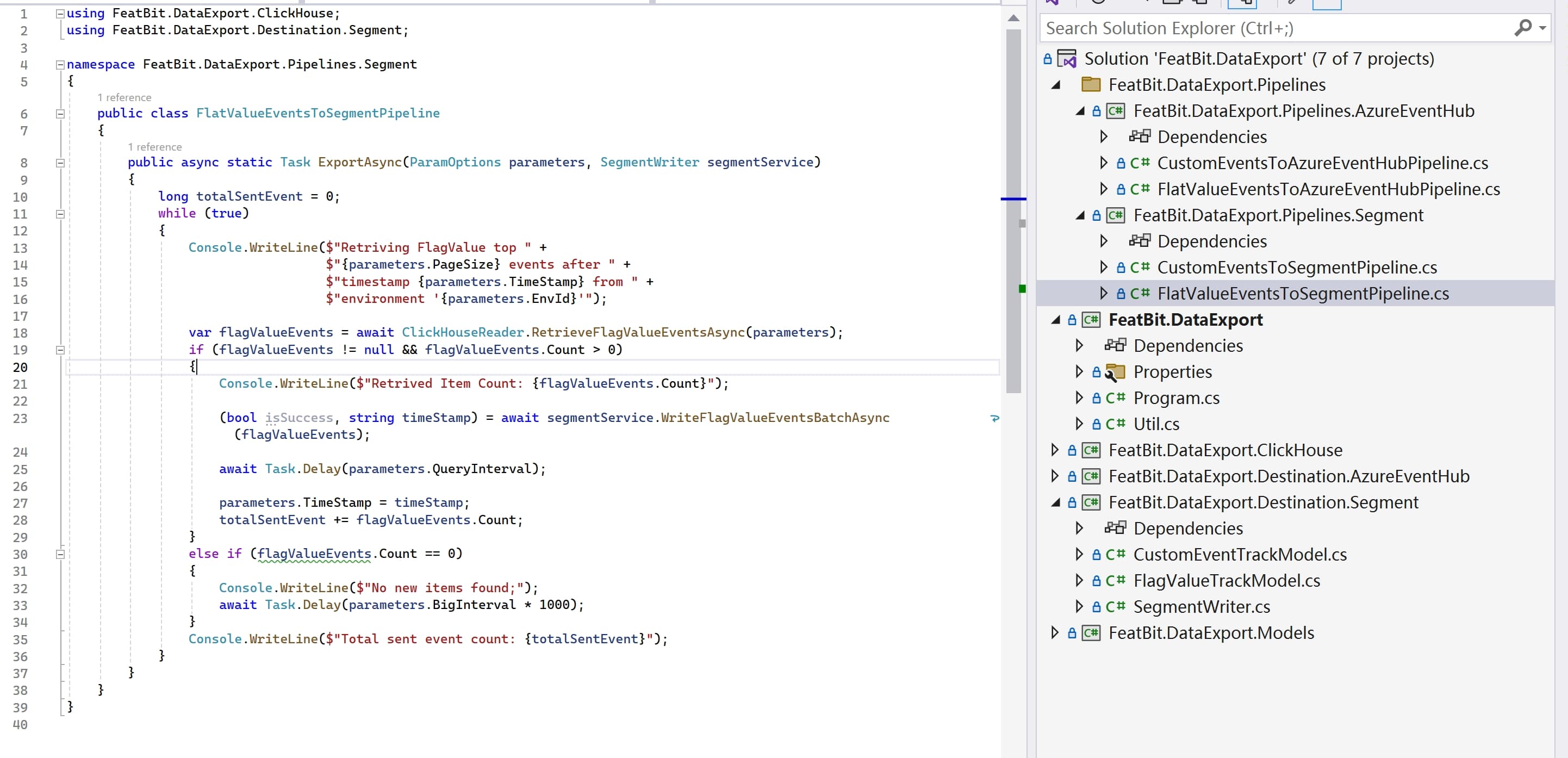1568x758 pixels.
Task: Click the Properties wrench folder icon
Action: click(x=1115, y=372)
